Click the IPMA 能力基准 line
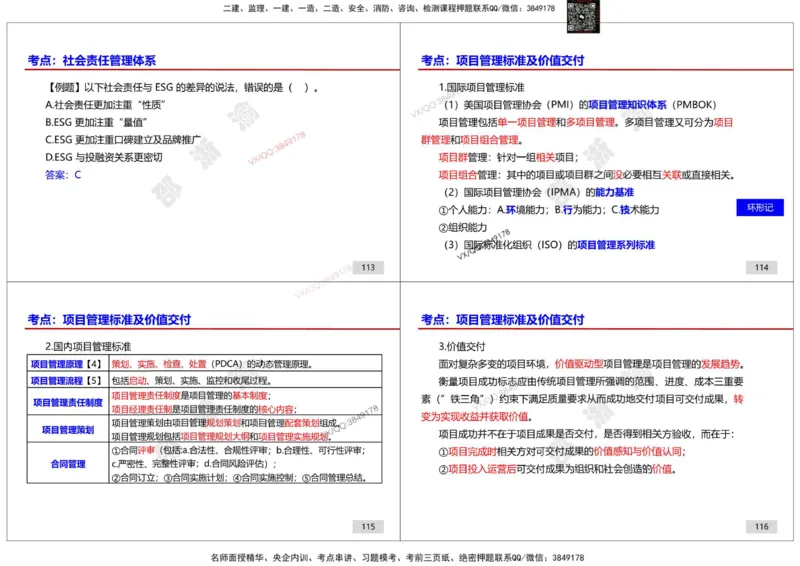Screen dimensions: 800x566 [x=539, y=192]
